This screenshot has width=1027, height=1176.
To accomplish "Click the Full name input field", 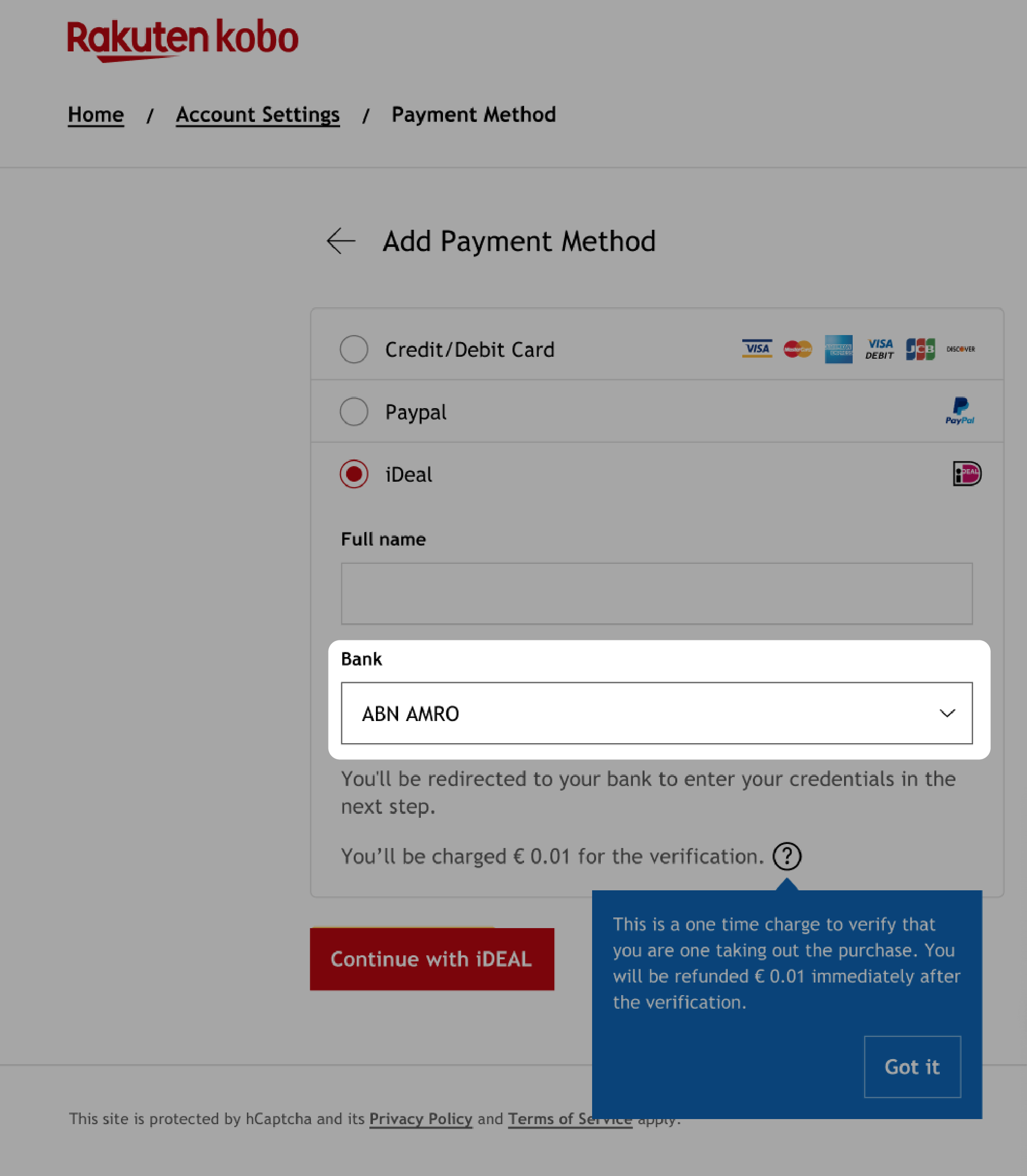I will 657,593.
